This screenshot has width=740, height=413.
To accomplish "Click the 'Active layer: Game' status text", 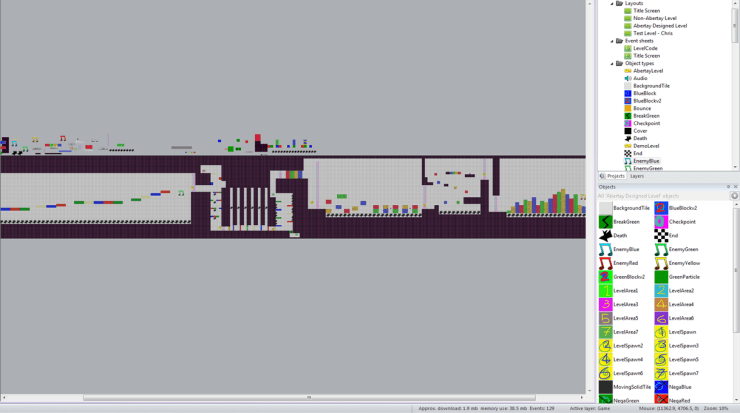I will 590,408.
